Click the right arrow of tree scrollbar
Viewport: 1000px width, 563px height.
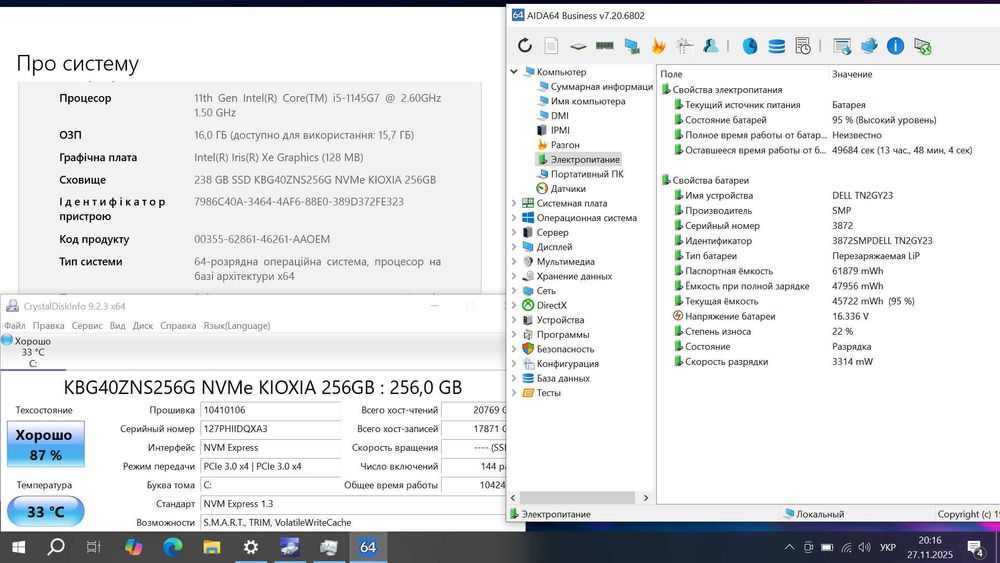coord(645,497)
